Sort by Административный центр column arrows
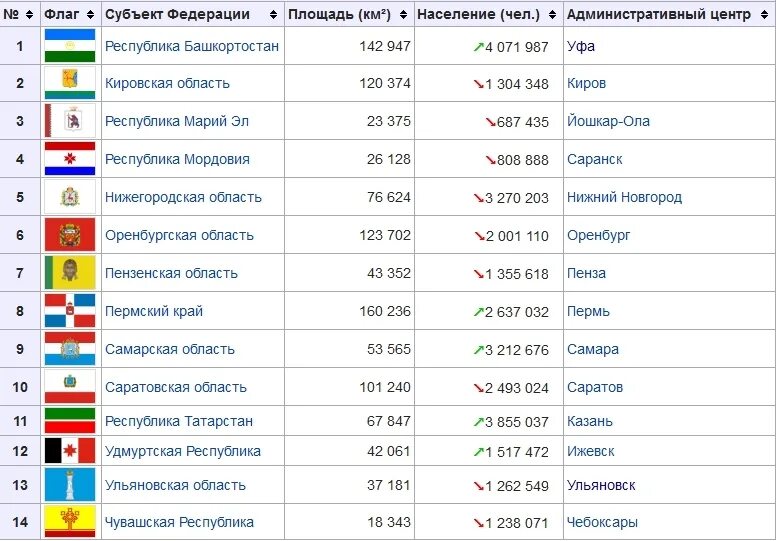This screenshot has width=776, height=541. 765,14
